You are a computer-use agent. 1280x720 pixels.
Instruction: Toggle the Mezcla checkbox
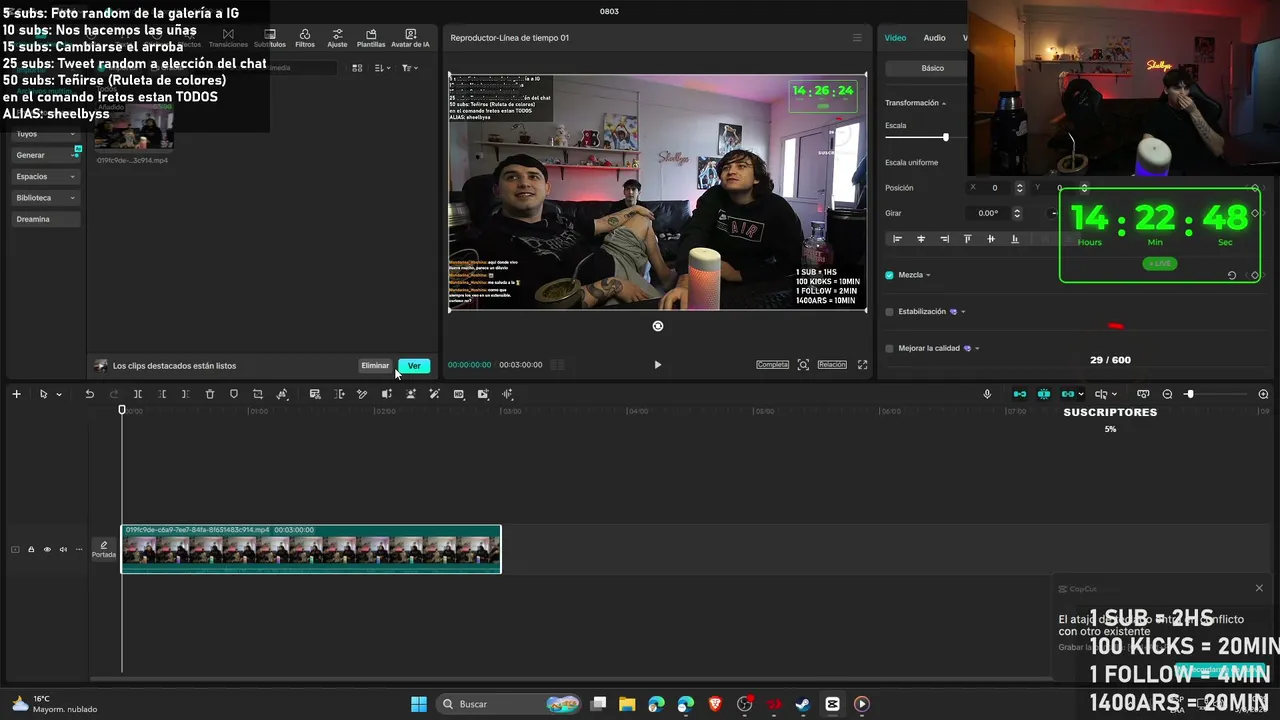point(889,275)
